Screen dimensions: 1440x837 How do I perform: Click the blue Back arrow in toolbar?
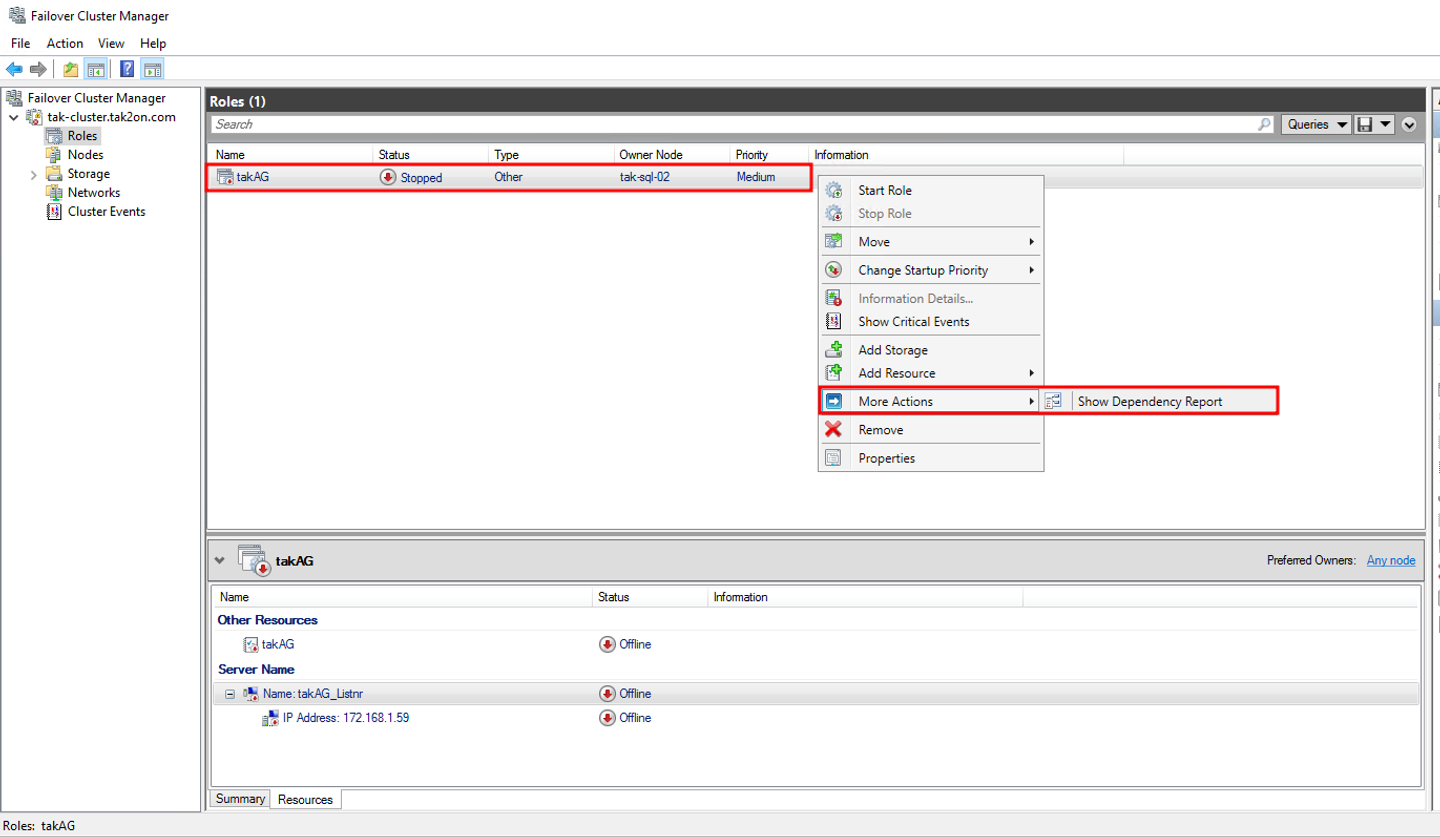pos(14,69)
